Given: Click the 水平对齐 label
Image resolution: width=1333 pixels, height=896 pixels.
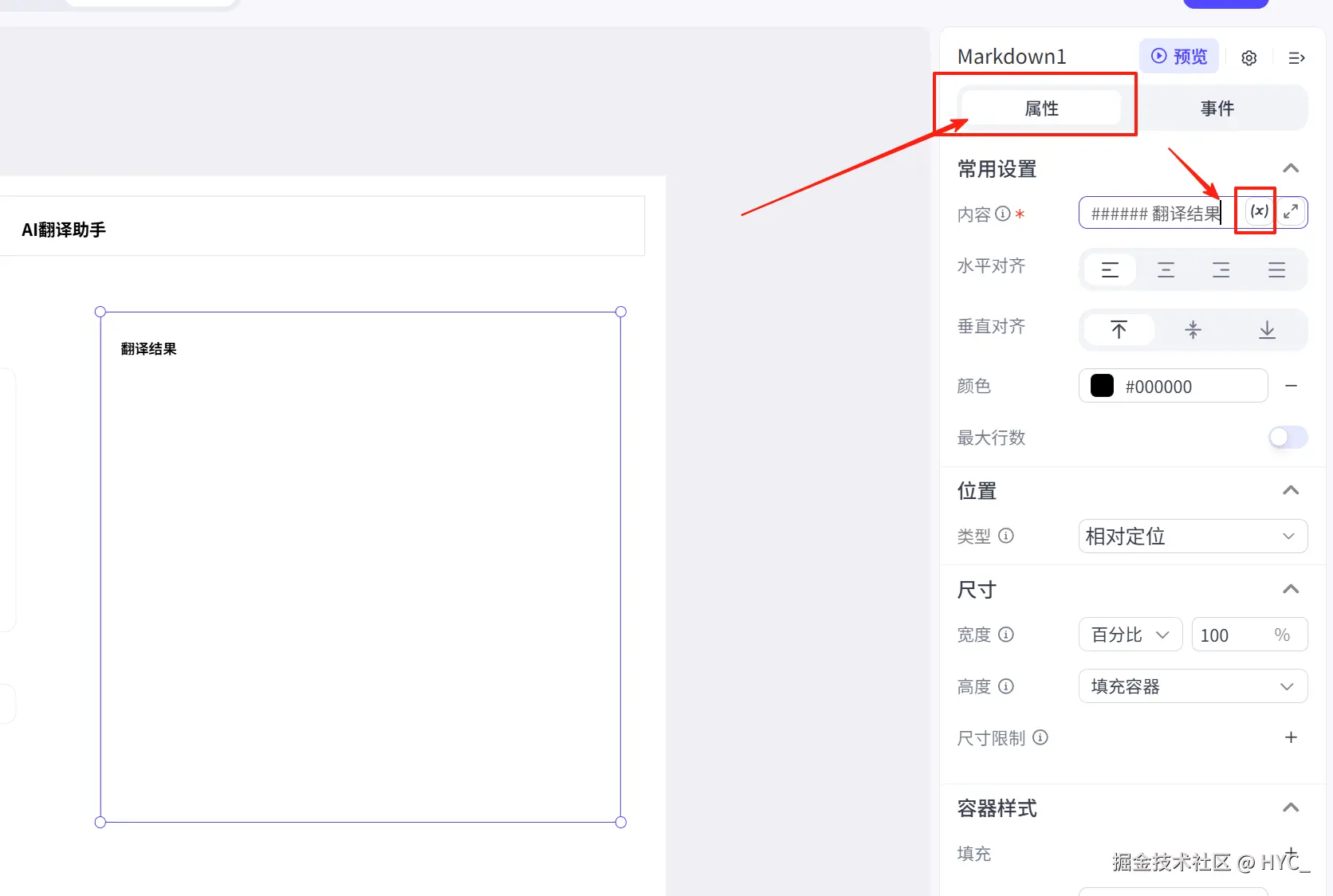Looking at the screenshot, I should (991, 265).
